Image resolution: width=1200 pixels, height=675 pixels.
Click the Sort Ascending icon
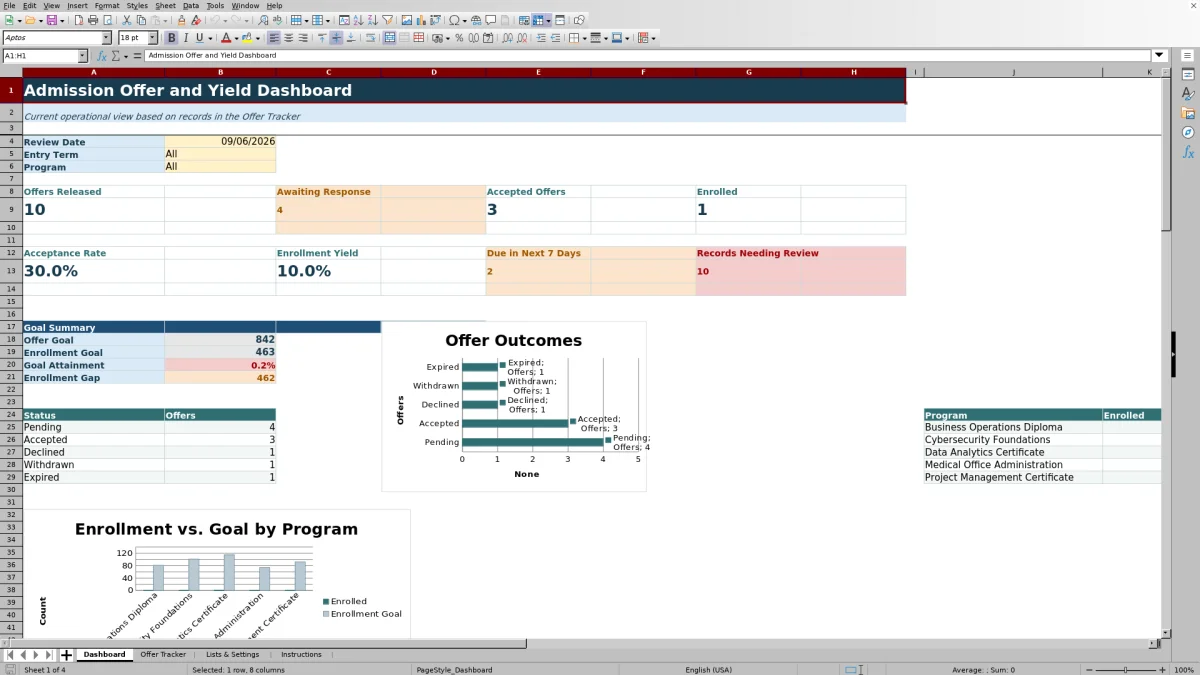[359, 20]
